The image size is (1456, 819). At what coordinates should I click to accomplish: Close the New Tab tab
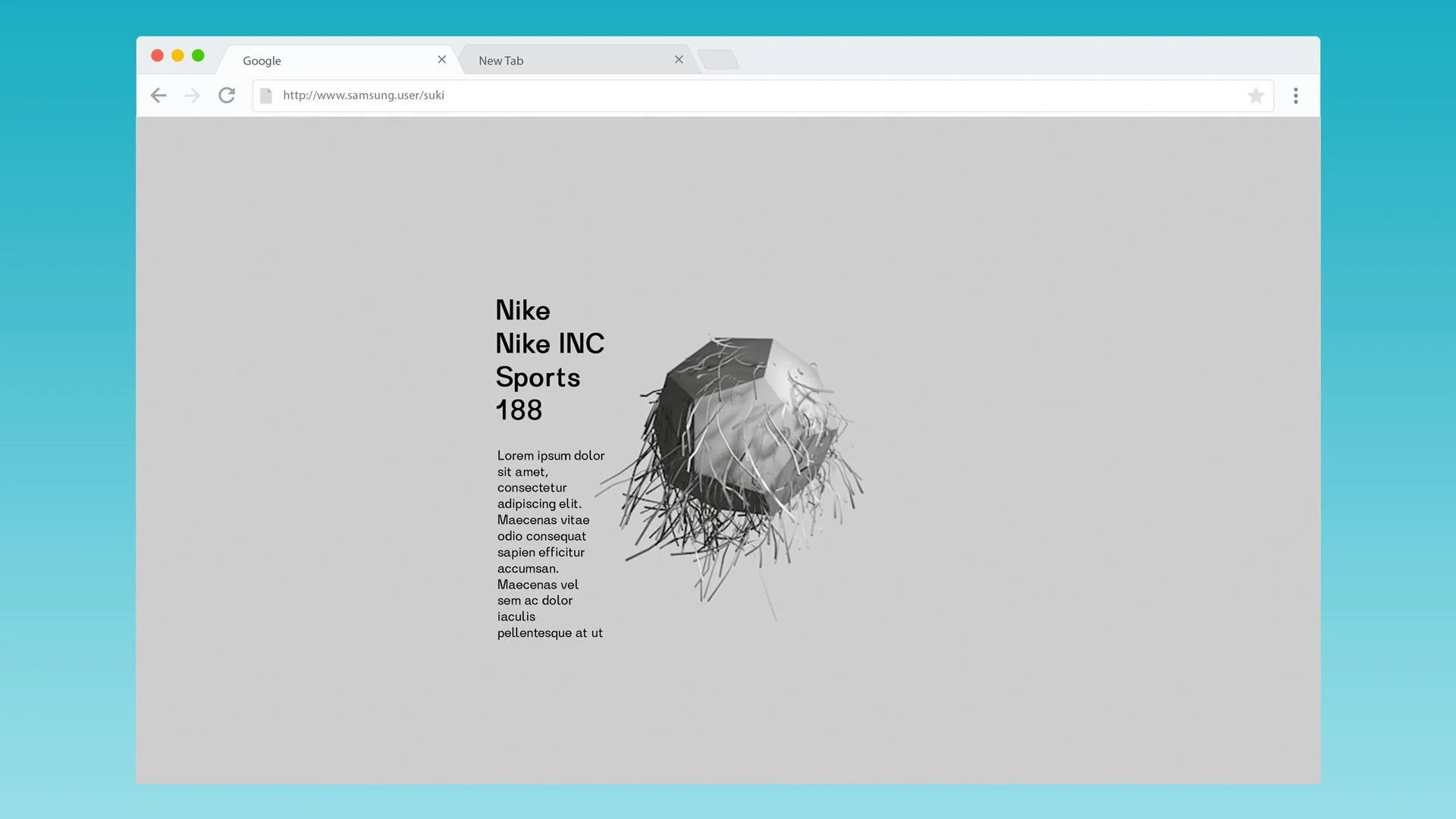[x=679, y=59]
